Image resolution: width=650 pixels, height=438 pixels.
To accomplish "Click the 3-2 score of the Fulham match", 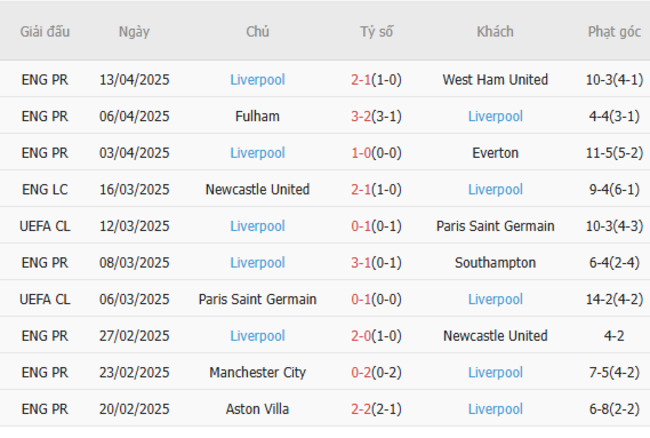I will [361, 116].
